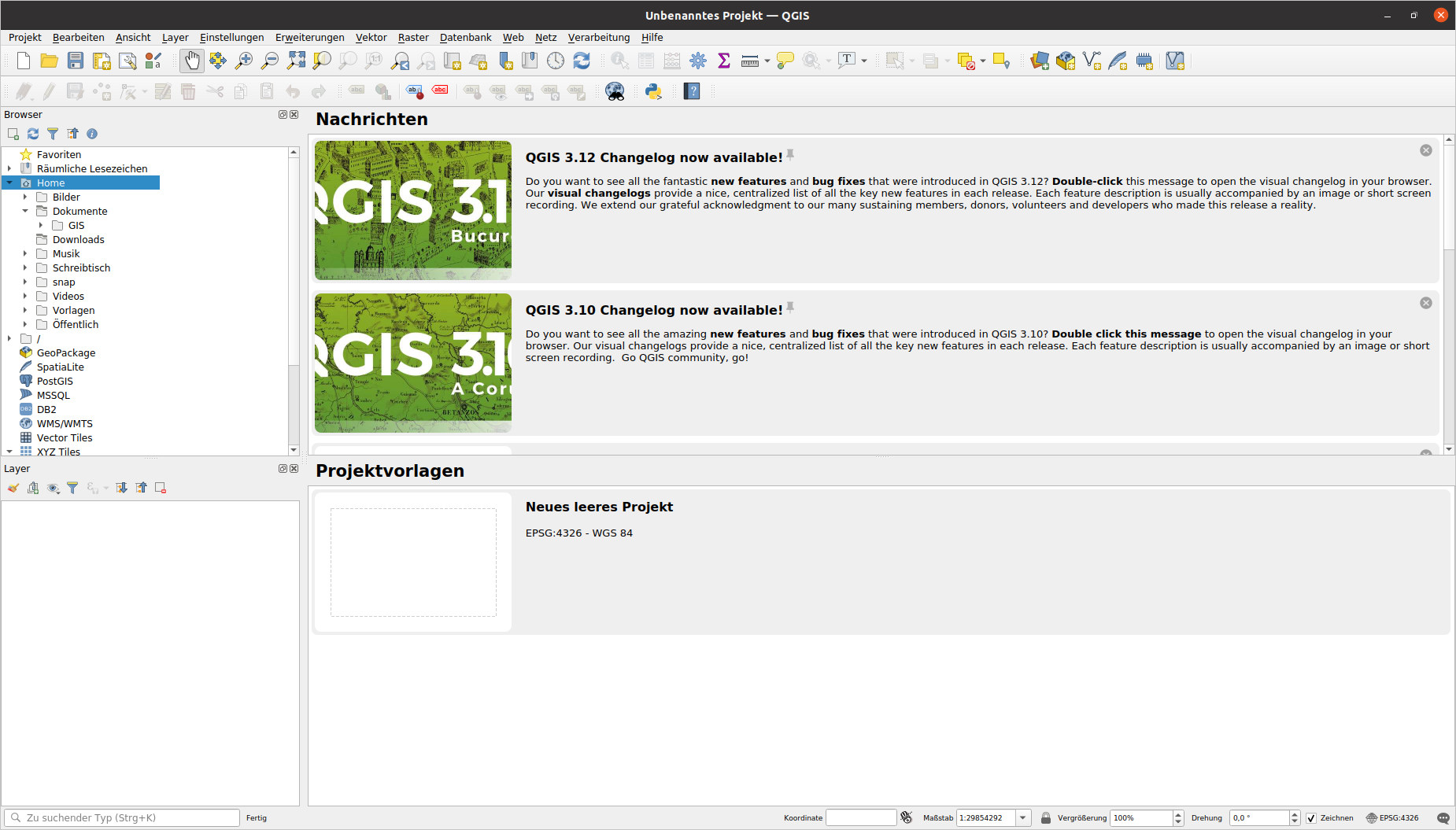Click Filter Legend funnel in Layer panel
Image resolution: width=1456 pixels, height=830 pixels.
[x=72, y=488]
